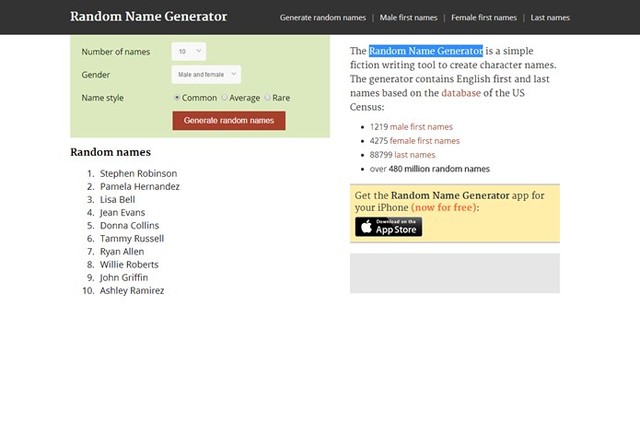Open Generate random names nav item

(x=323, y=18)
